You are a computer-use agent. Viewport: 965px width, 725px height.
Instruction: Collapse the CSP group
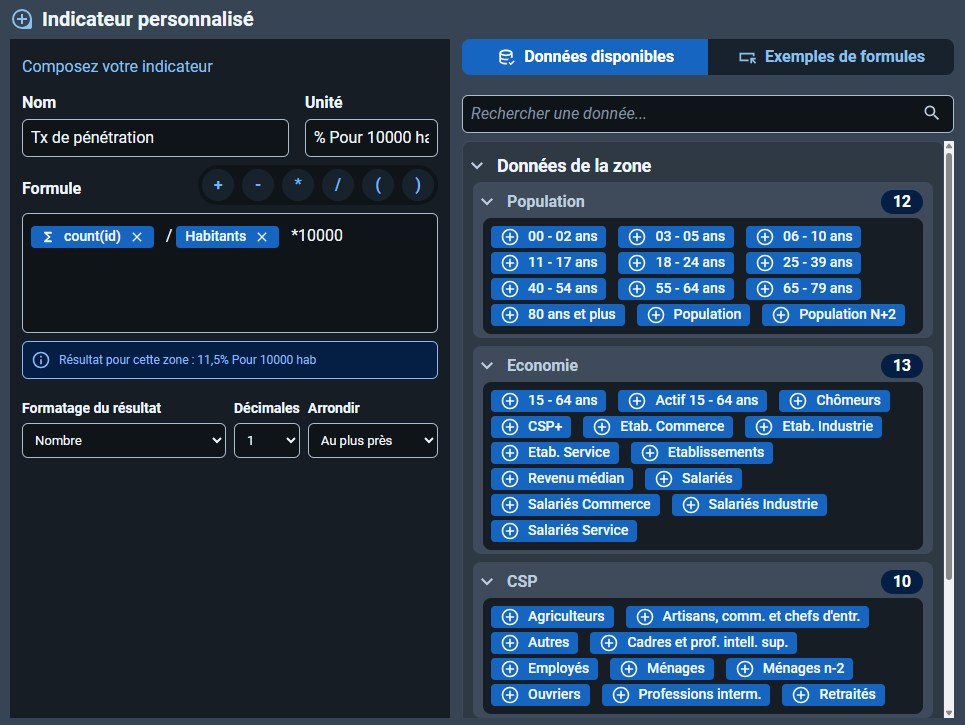(x=487, y=582)
